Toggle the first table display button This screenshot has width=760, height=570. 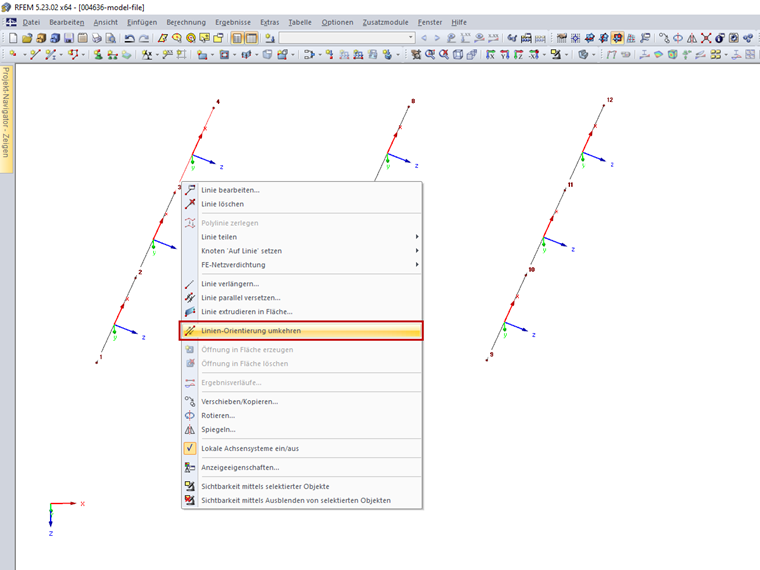tap(237, 38)
